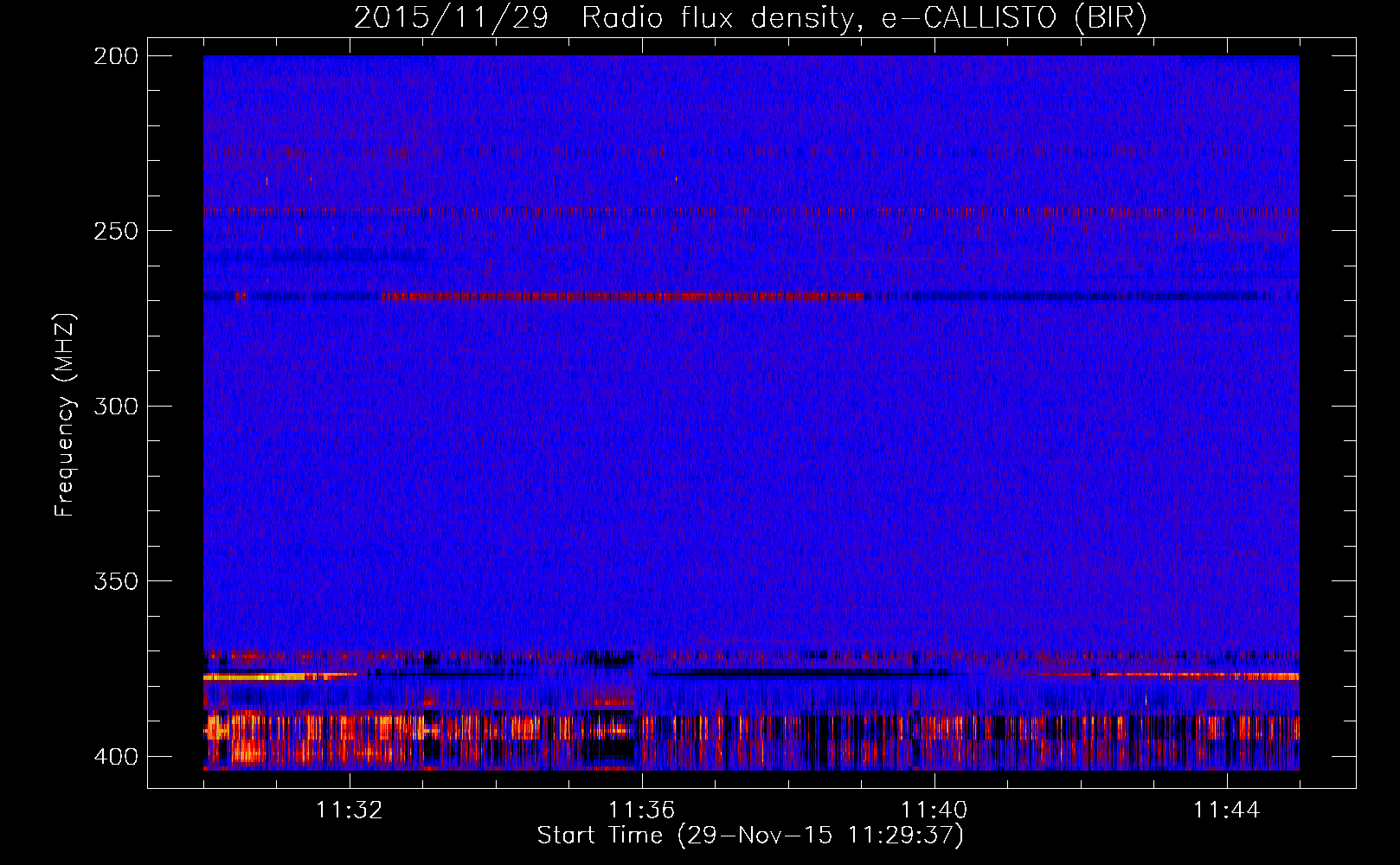Click the plot title "2015/11/29 Radio flux density, e-CALLISTO (BIR)"

[750, 18]
